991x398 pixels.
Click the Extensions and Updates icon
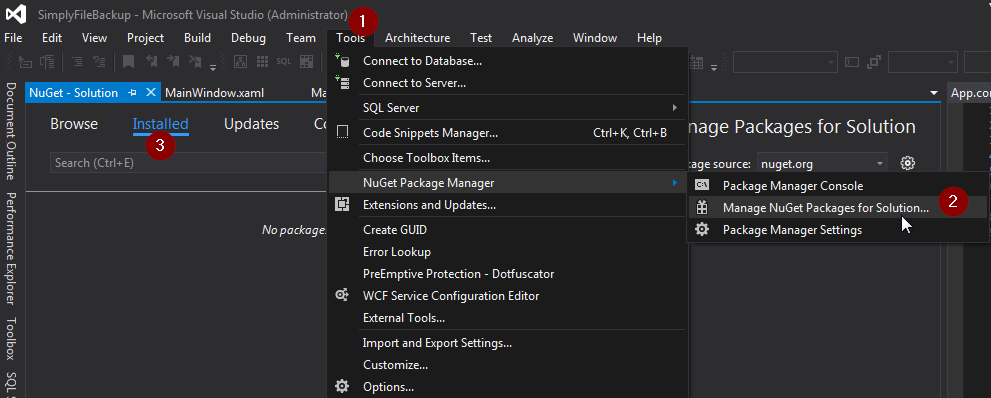(x=342, y=205)
